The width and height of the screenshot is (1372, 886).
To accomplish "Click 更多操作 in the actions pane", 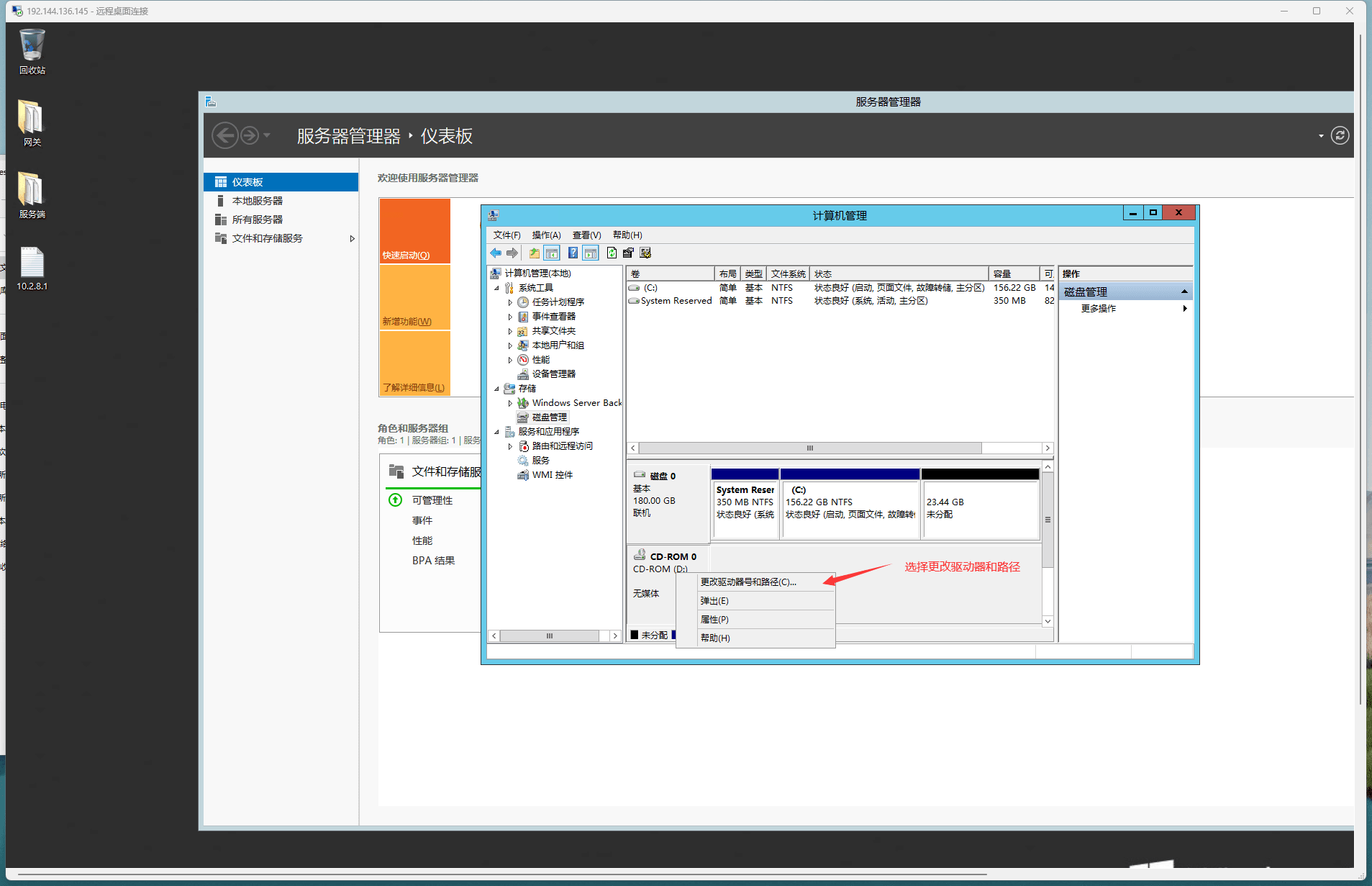I will pyautogui.click(x=1098, y=309).
